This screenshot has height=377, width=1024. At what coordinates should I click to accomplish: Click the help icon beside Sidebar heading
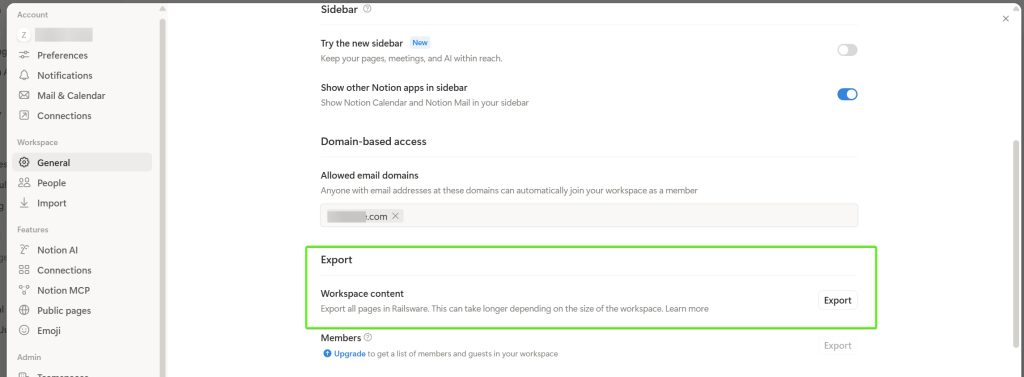coord(367,9)
